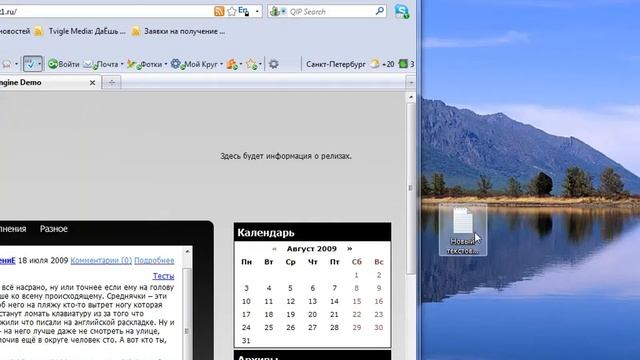Click the 18 июля 2009 post date
The height and width of the screenshot is (360, 640).
(x=43, y=260)
